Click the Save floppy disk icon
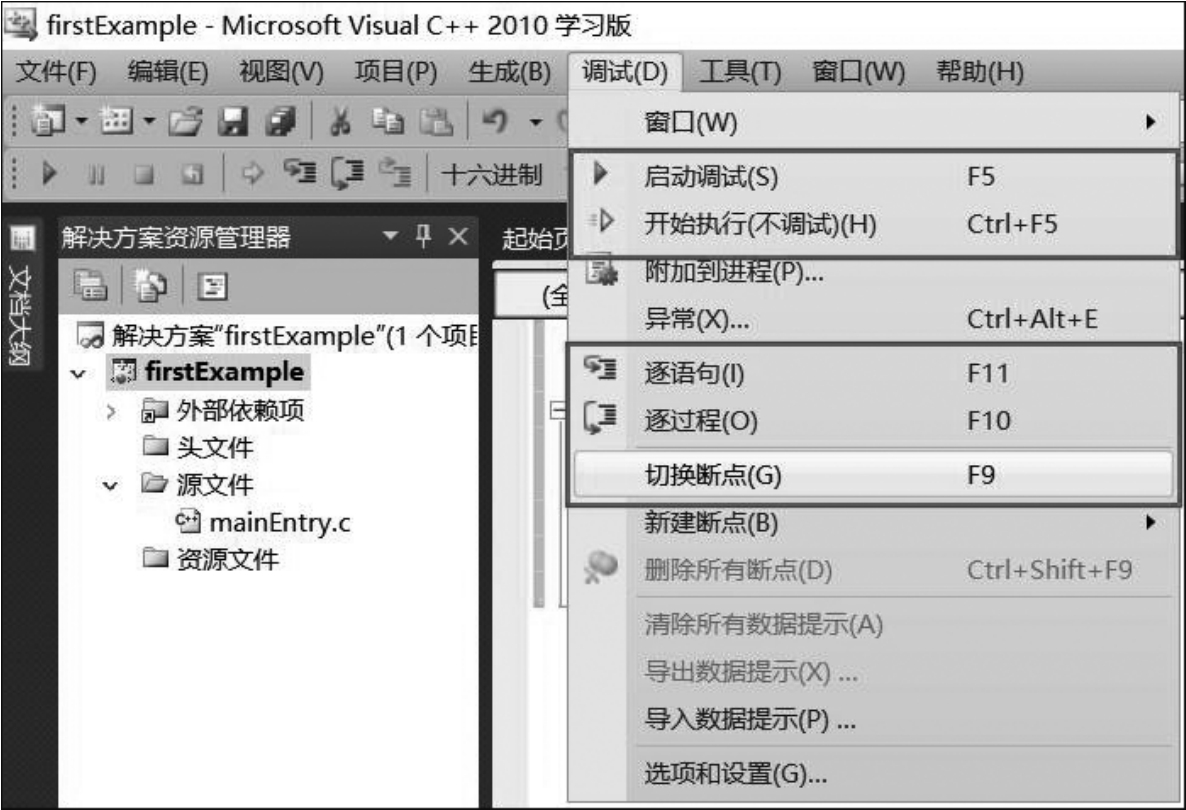 [233, 122]
